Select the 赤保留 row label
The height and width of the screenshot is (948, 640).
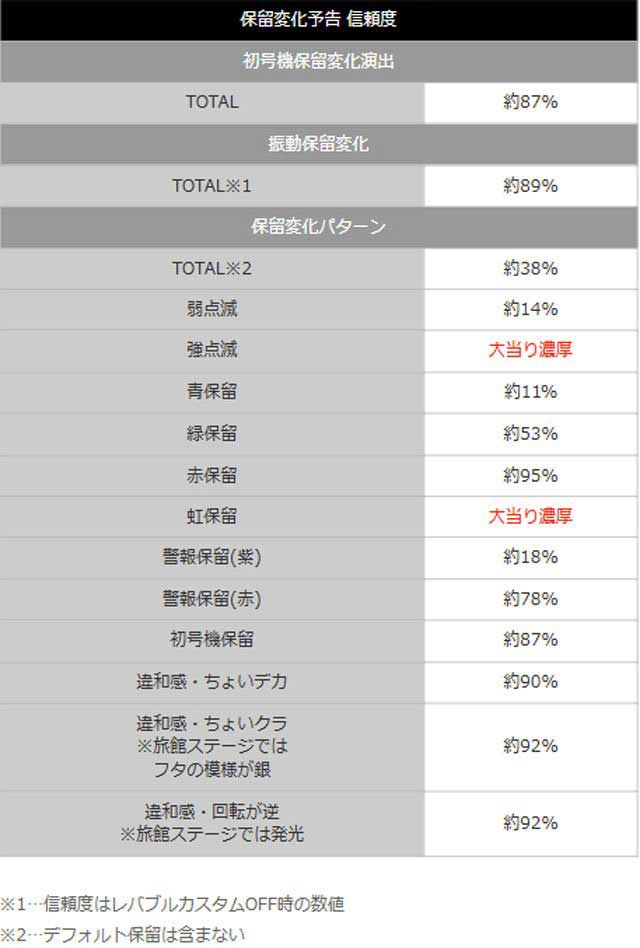(211, 474)
